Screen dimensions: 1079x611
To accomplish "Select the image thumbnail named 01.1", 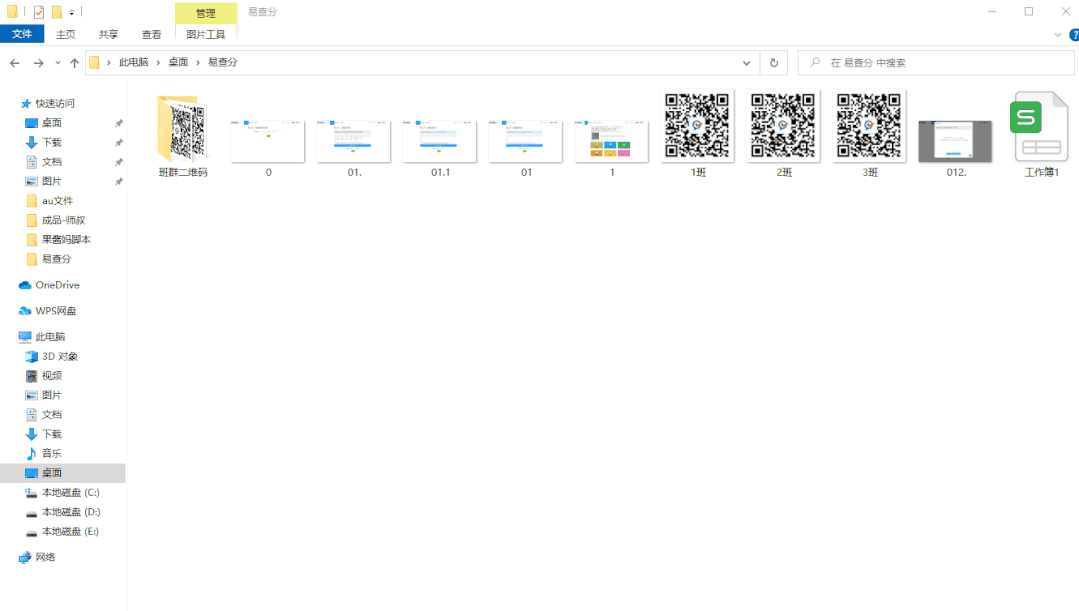I will tap(440, 148).
